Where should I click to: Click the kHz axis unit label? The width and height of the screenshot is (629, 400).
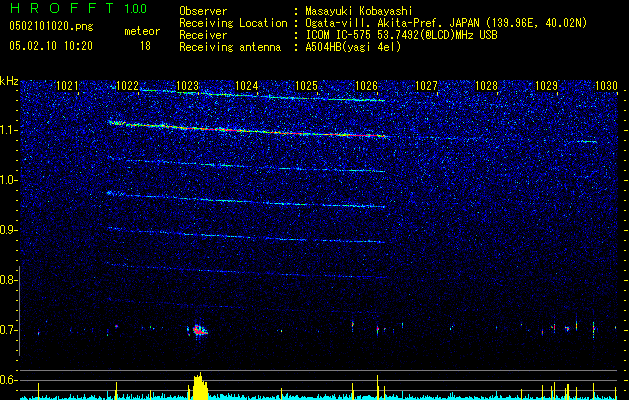(9, 81)
